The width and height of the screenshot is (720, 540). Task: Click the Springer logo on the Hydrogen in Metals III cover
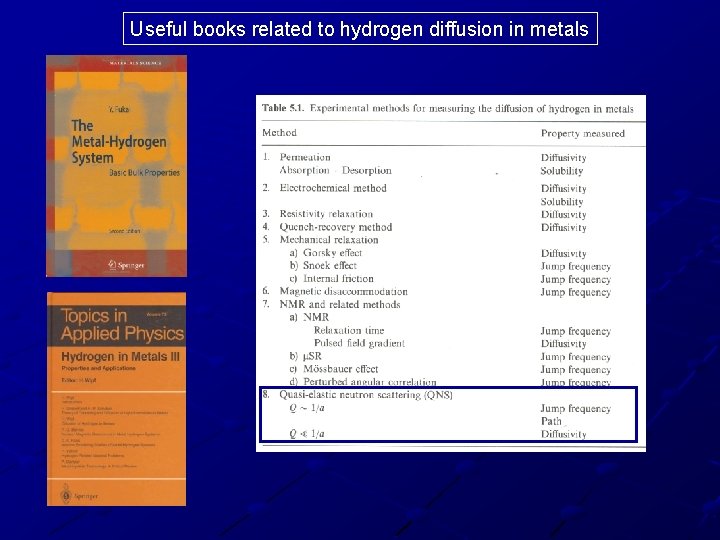pyautogui.click(x=79, y=495)
